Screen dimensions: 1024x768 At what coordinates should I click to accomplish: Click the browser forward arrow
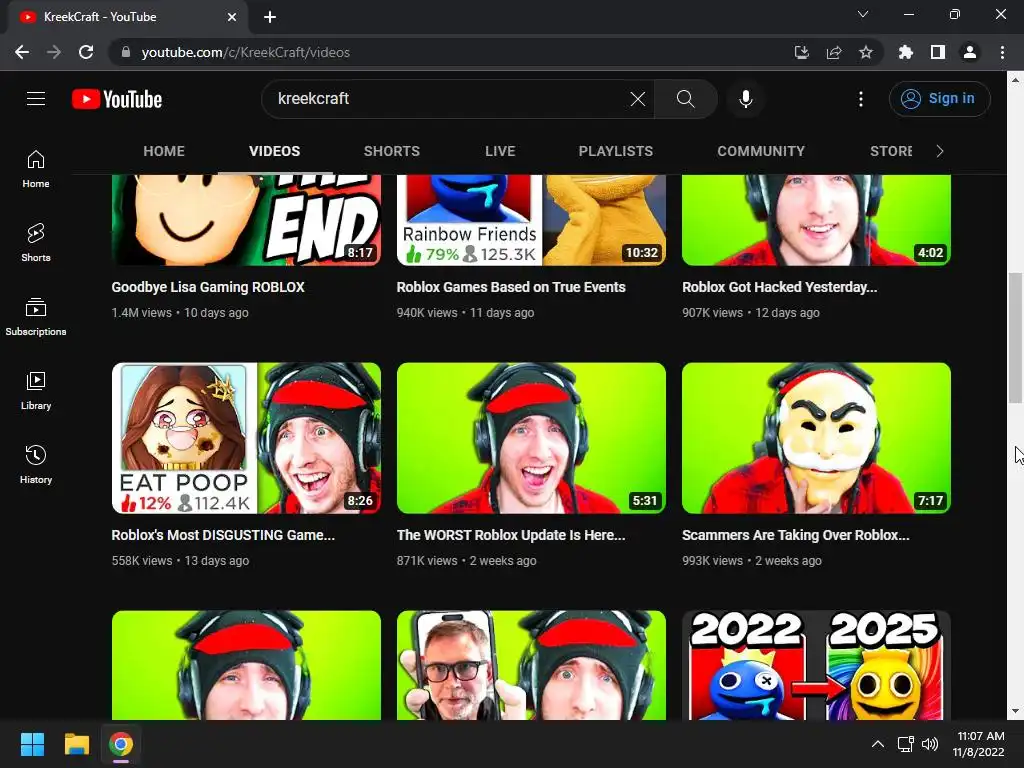tap(54, 52)
